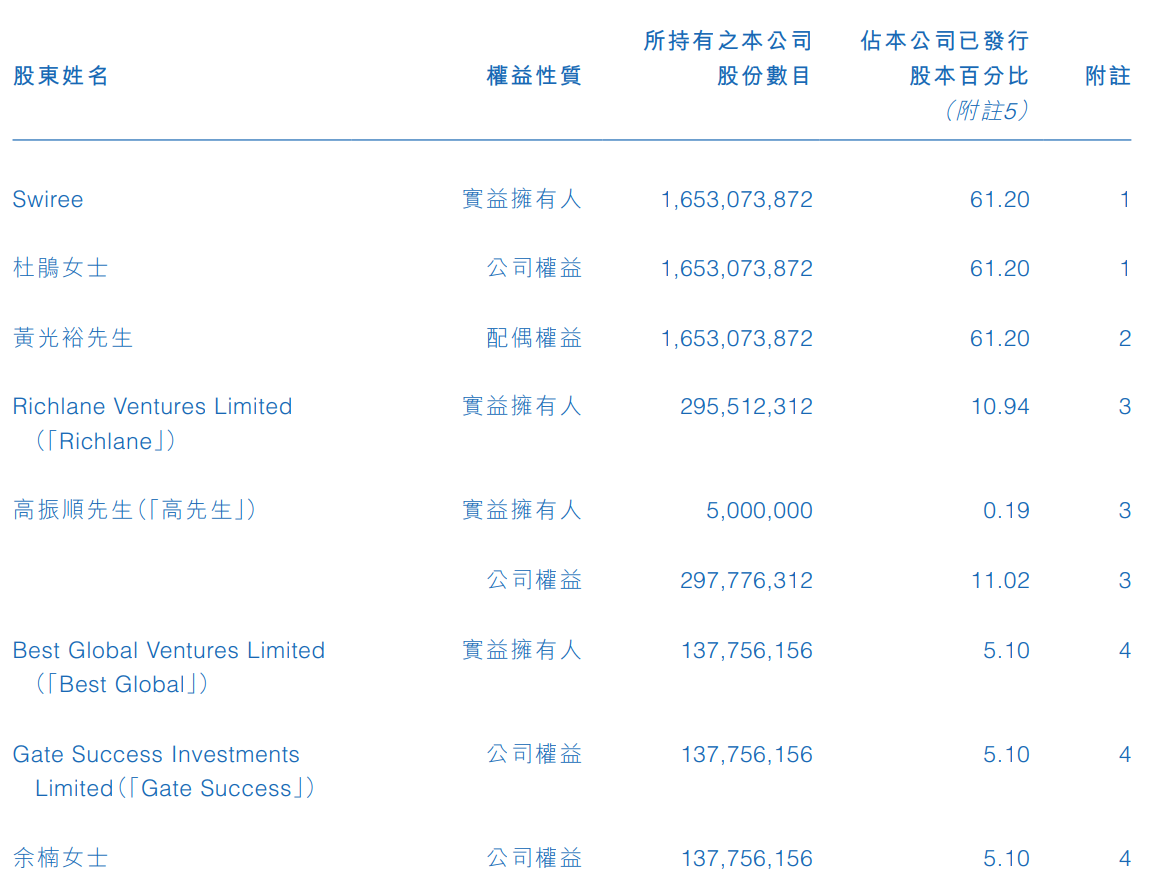Viewport: 1167px width, 875px height.
Task: Click 實益擁有人 in the 高振順先生 row
Action: click(522, 510)
